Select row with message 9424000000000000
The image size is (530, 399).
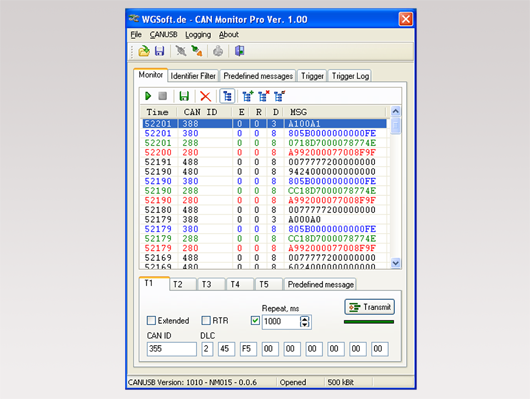(x=264, y=172)
